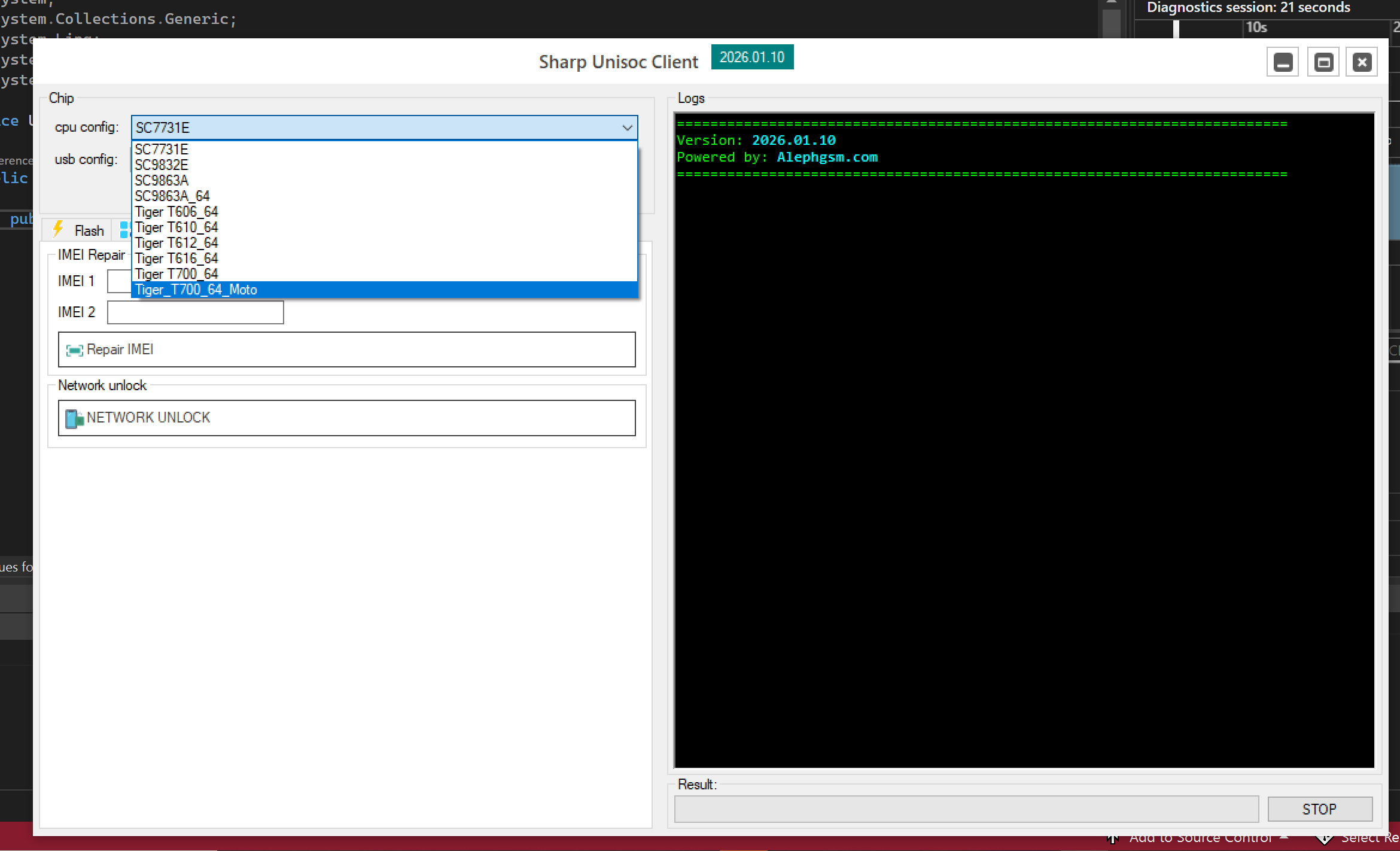The width and height of the screenshot is (1400, 851).
Task: Click the blue squares tab icon beside Flash
Action: click(125, 230)
